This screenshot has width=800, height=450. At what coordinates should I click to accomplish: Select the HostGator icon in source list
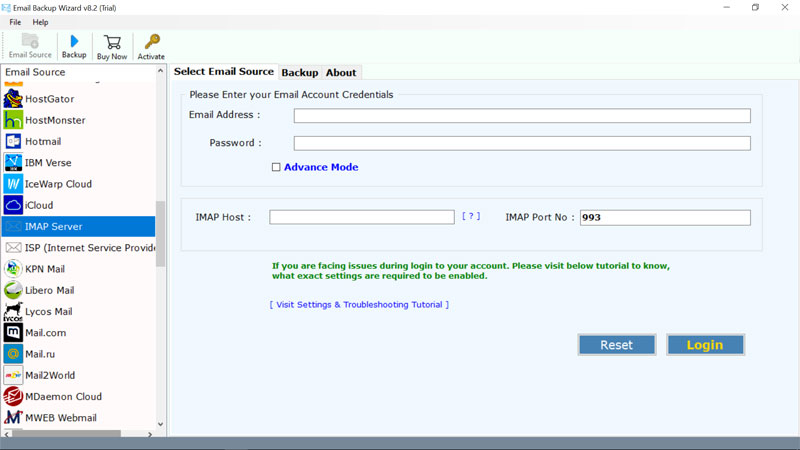(x=13, y=98)
